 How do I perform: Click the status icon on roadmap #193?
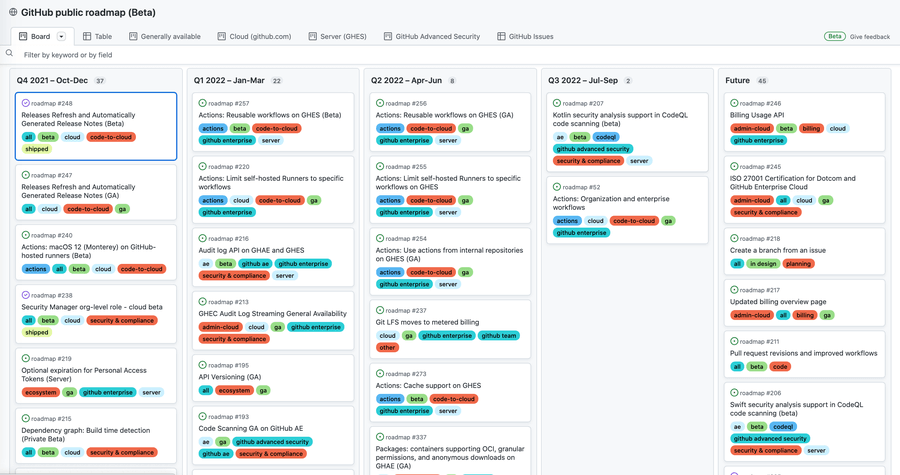[x=203, y=416]
